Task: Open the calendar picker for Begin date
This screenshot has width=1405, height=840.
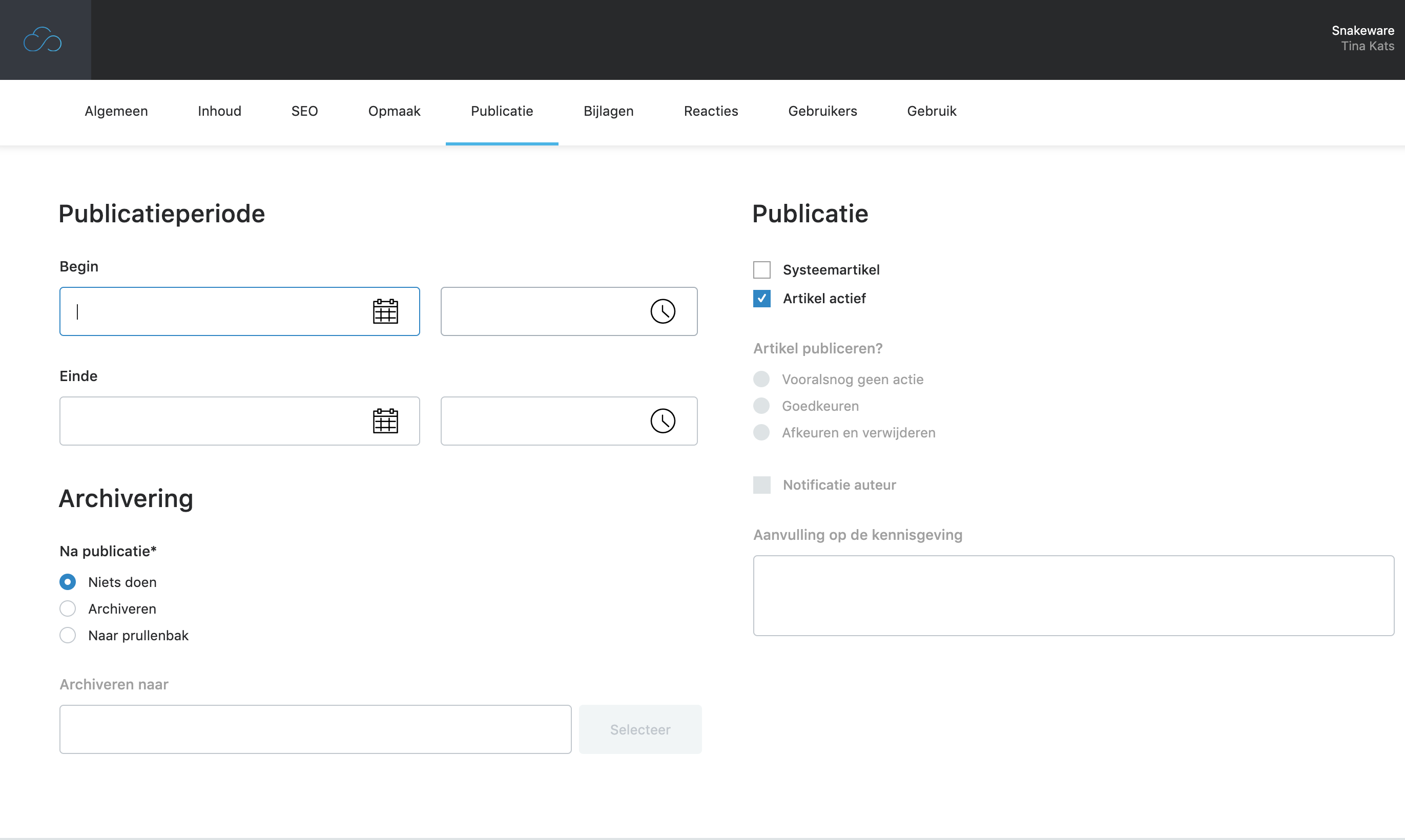Action: 385,311
